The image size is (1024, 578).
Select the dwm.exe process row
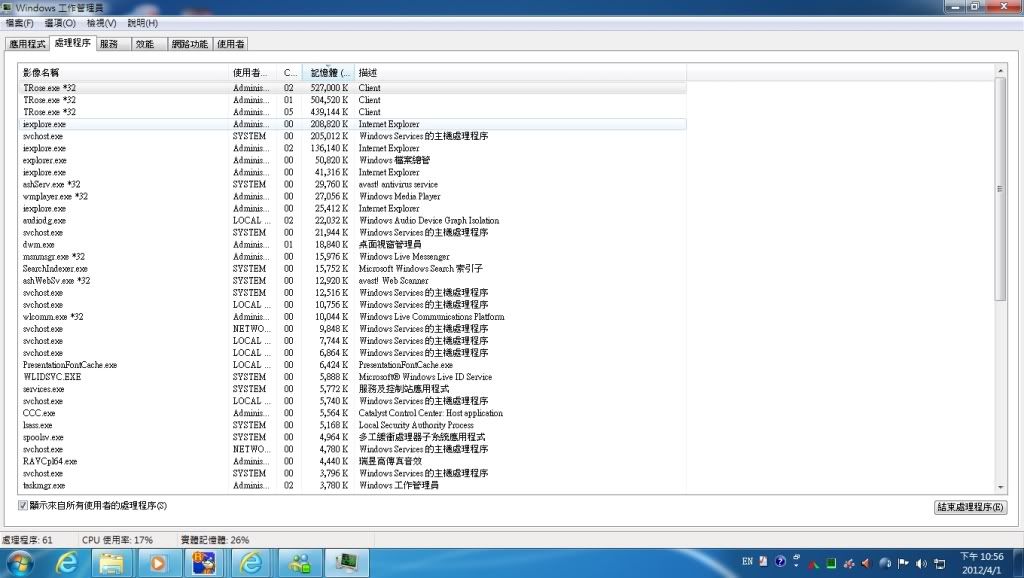[353, 244]
